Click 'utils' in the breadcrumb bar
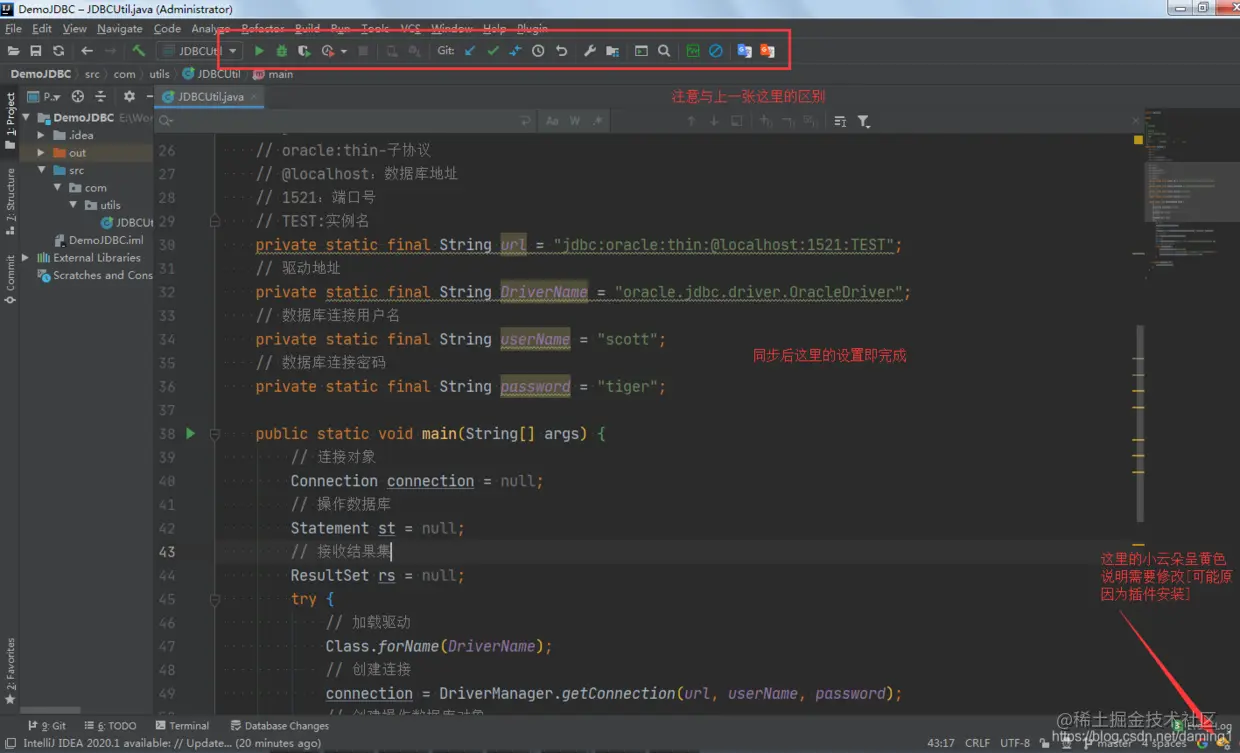 pyautogui.click(x=160, y=74)
